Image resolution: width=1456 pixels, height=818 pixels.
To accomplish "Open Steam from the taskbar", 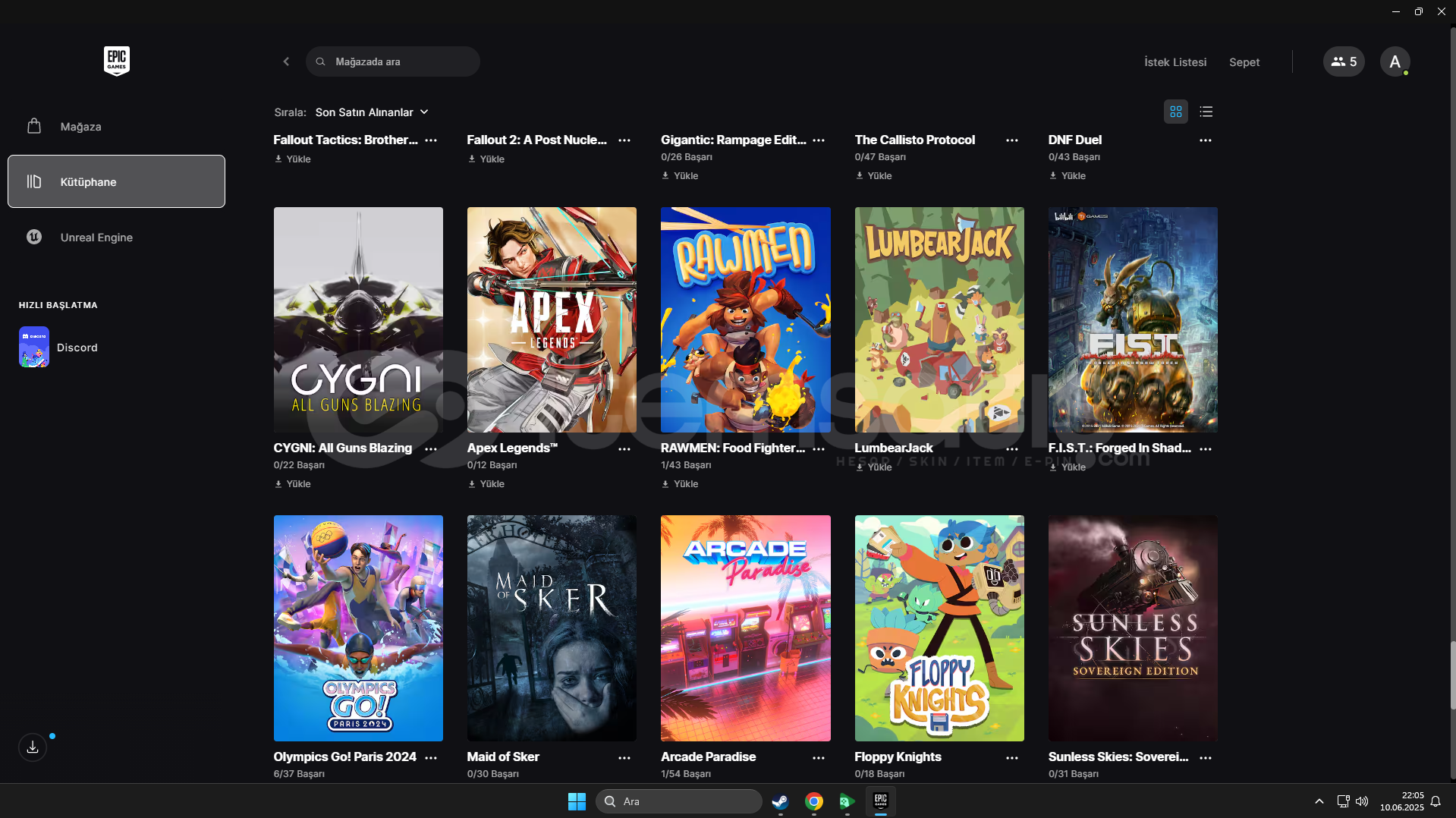I will coord(780,801).
